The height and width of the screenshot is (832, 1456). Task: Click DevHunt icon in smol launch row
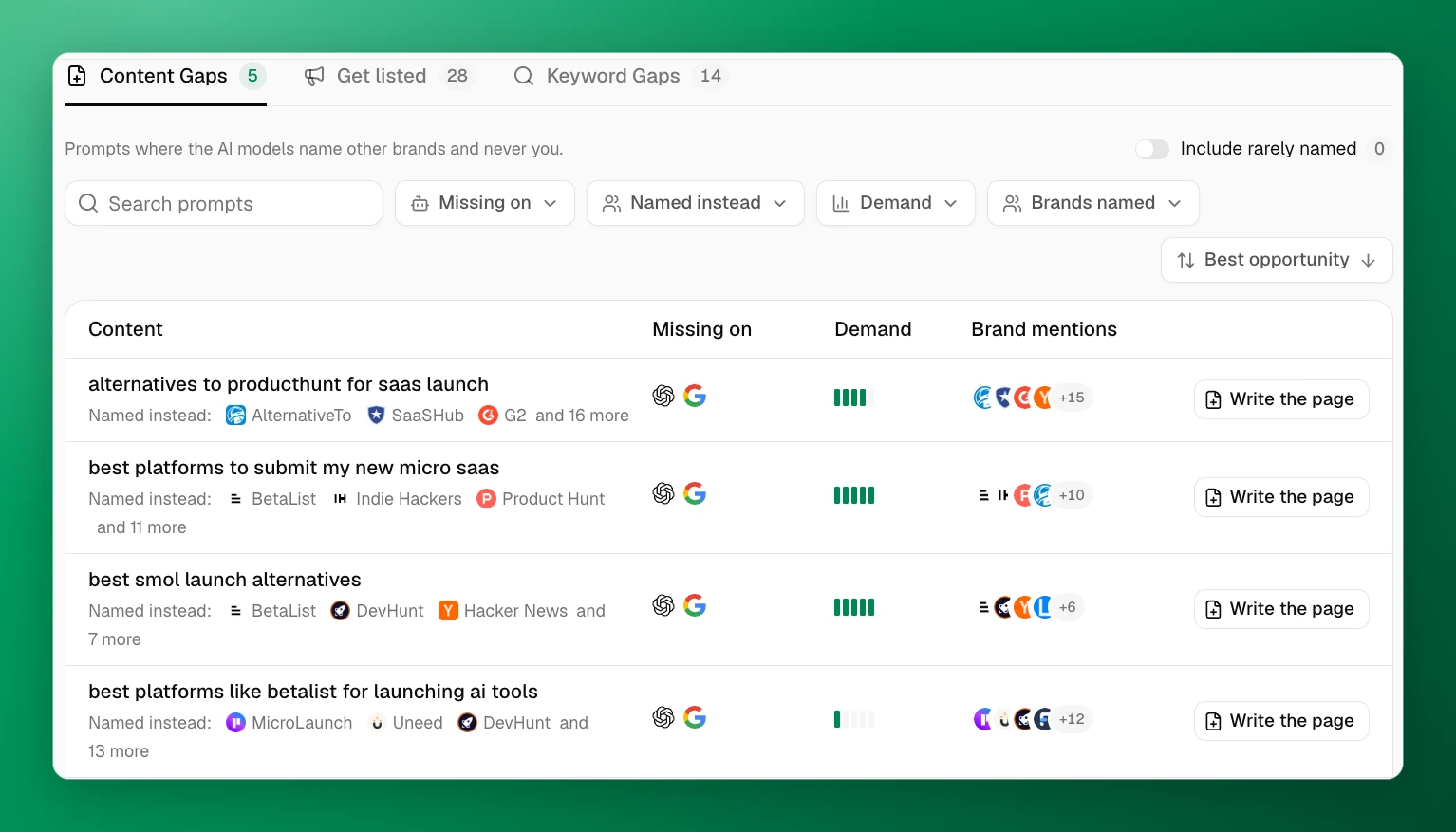(x=340, y=611)
